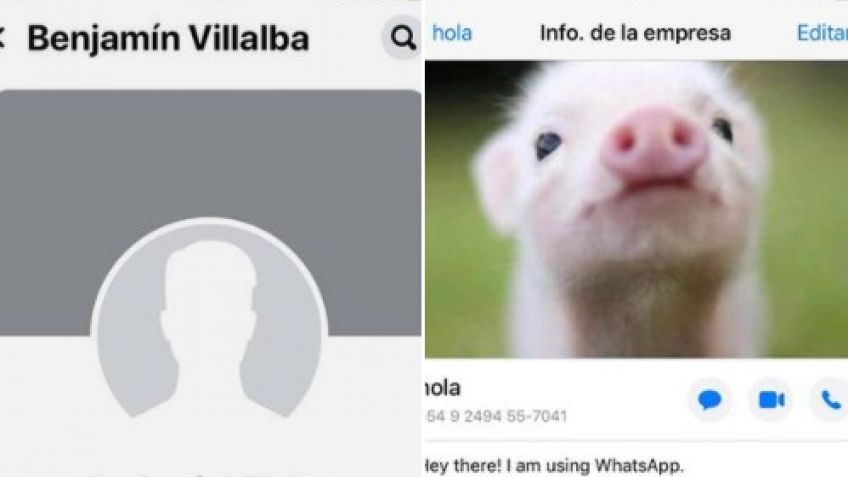Open search with the magnifying glass icon

click(402, 38)
